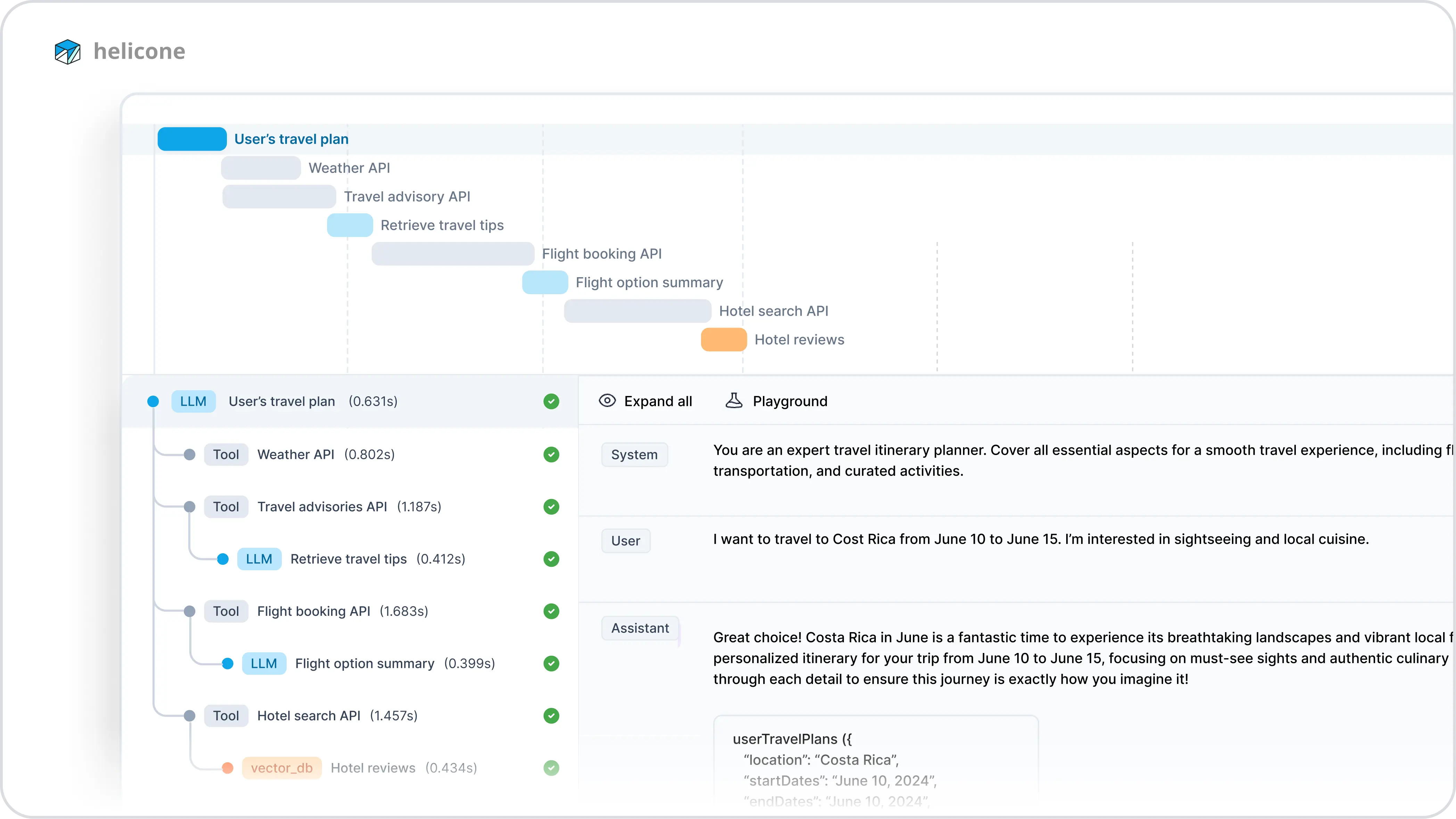This screenshot has height=819, width=1456.
Task: Select the Weather API timeline bar
Action: coord(261,168)
